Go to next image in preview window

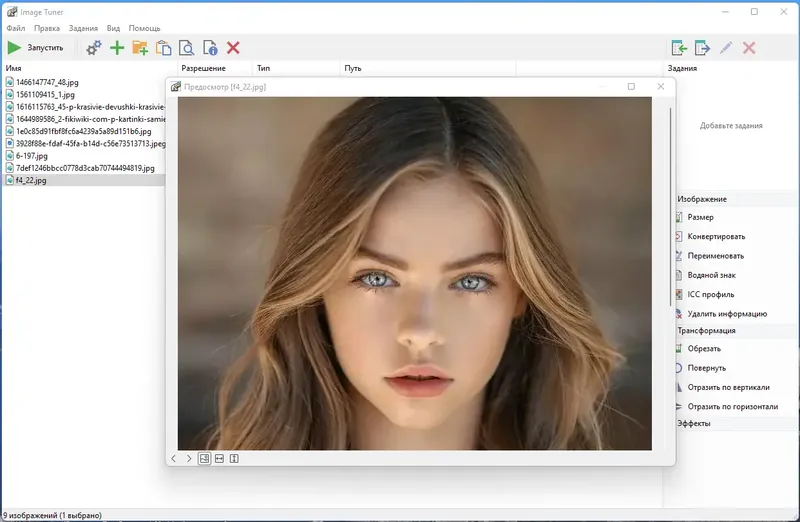click(x=189, y=459)
